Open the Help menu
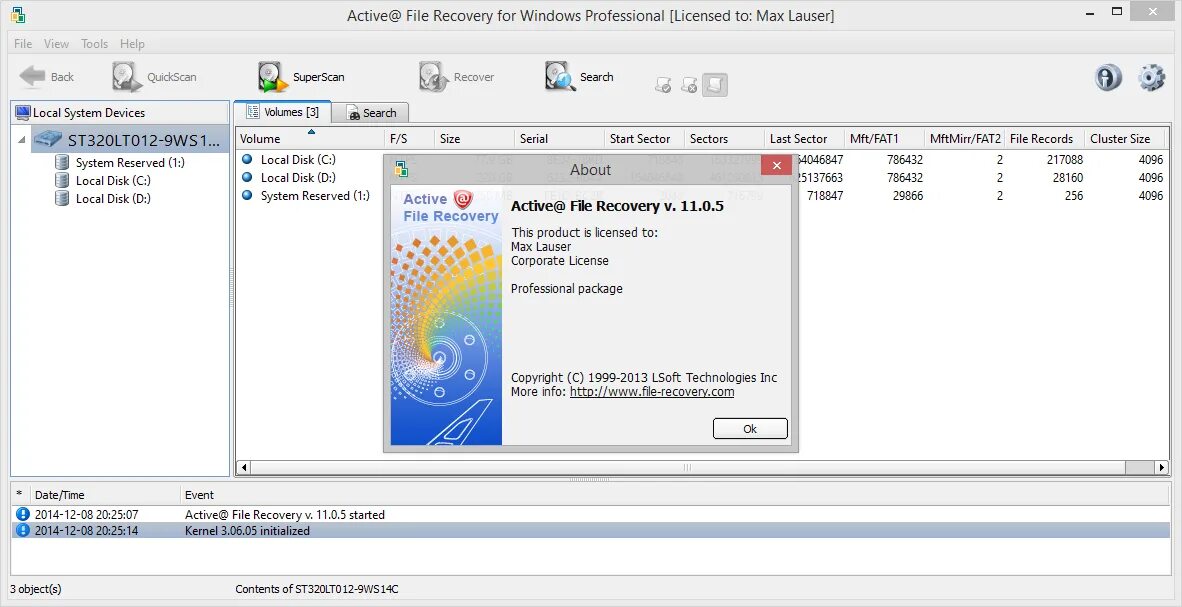The image size is (1182, 607). coord(133,44)
